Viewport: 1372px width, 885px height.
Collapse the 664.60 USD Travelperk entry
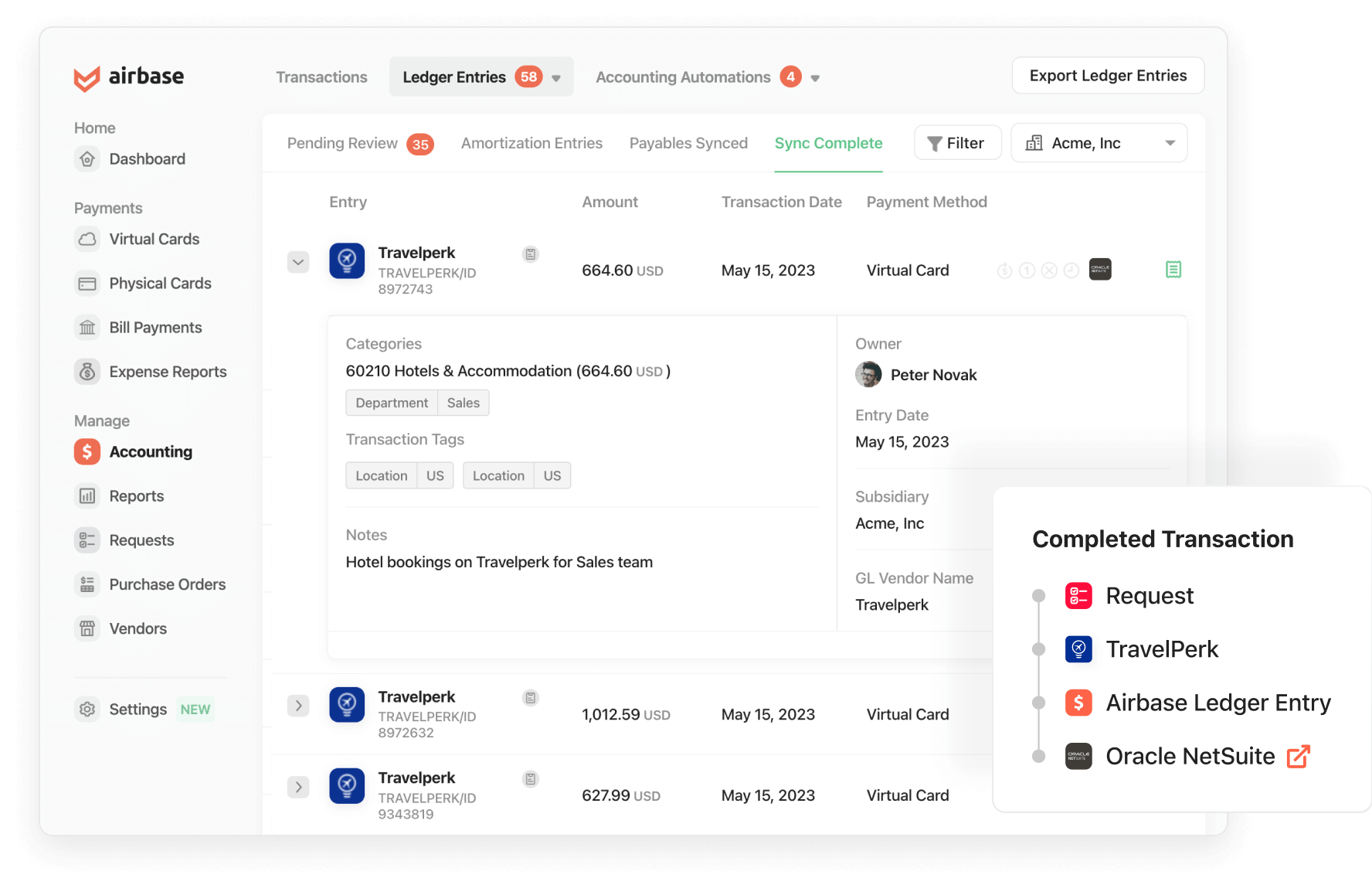(x=298, y=262)
